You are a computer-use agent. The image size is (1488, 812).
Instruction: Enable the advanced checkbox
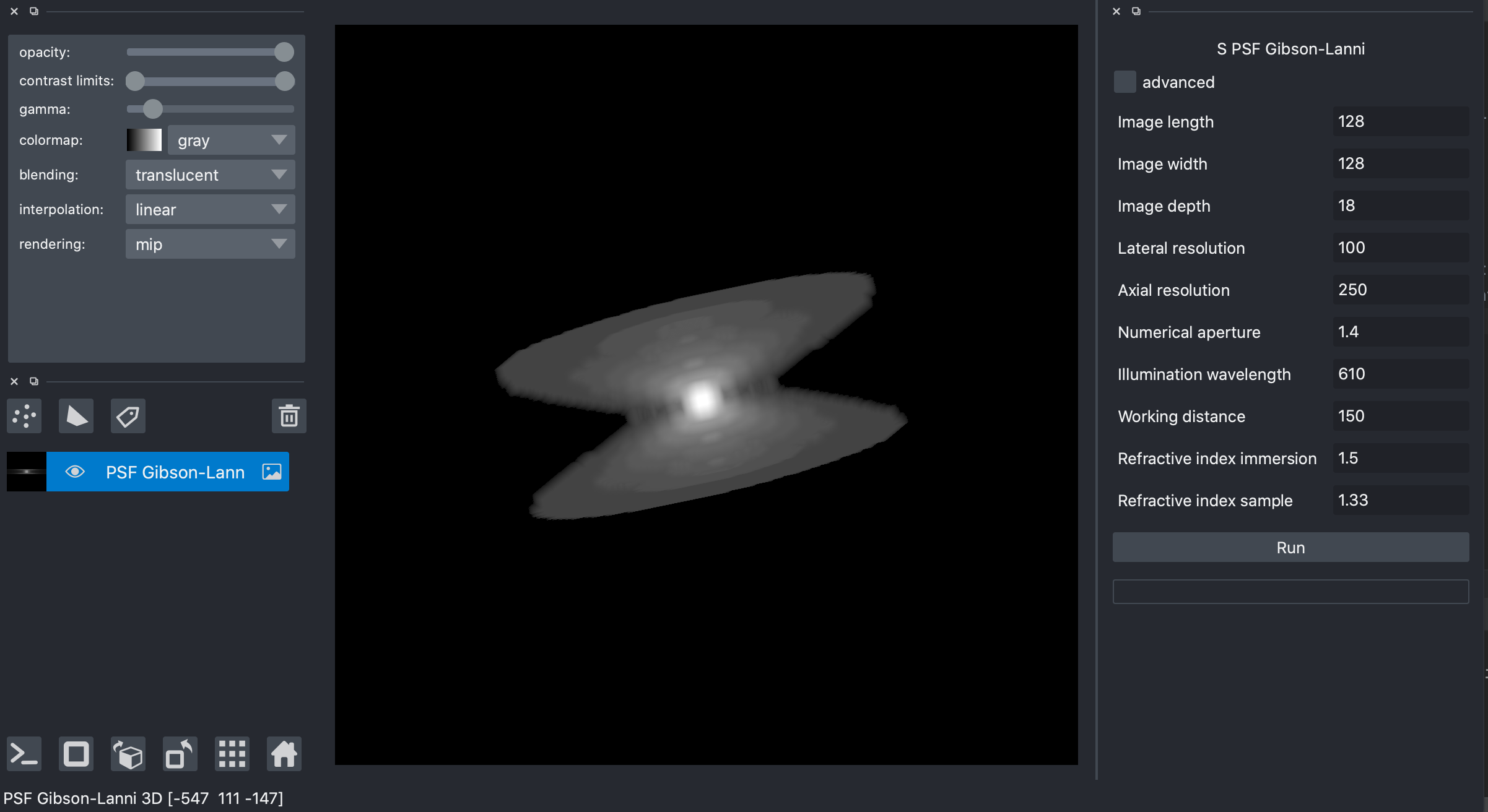pos(1125,82)
